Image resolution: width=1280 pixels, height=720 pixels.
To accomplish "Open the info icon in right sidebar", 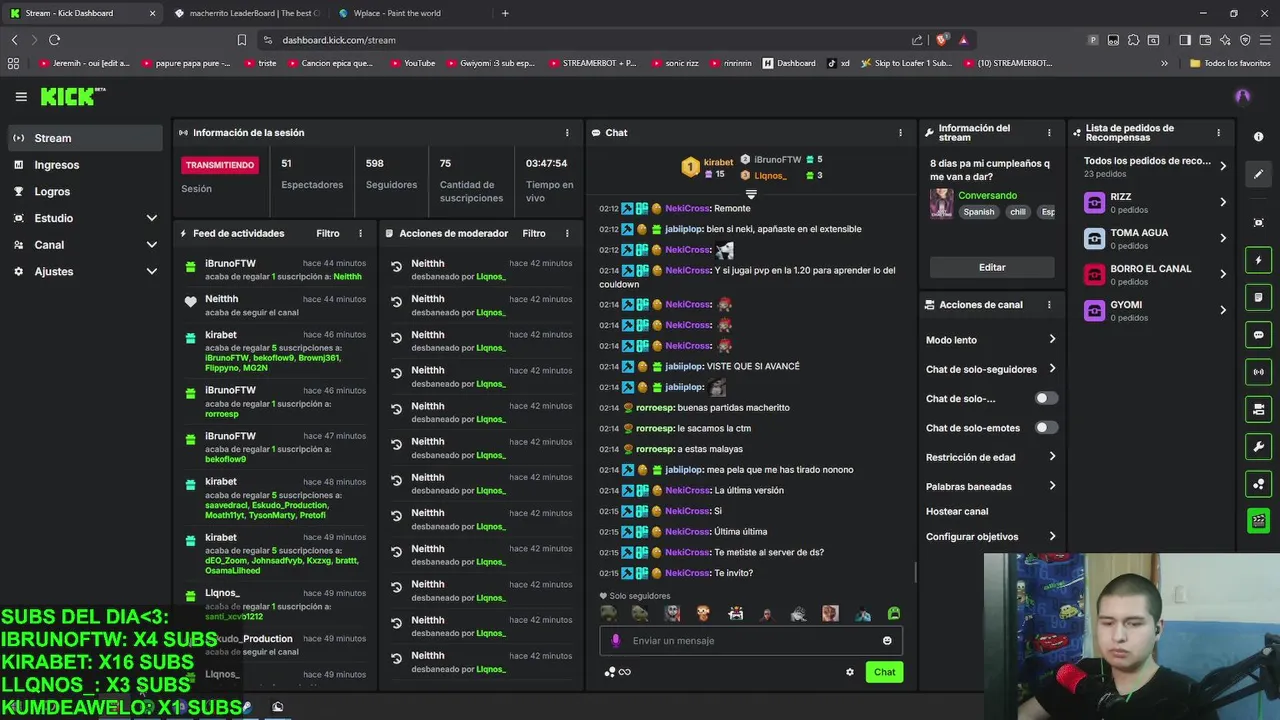I will [x=1259, y=137].
